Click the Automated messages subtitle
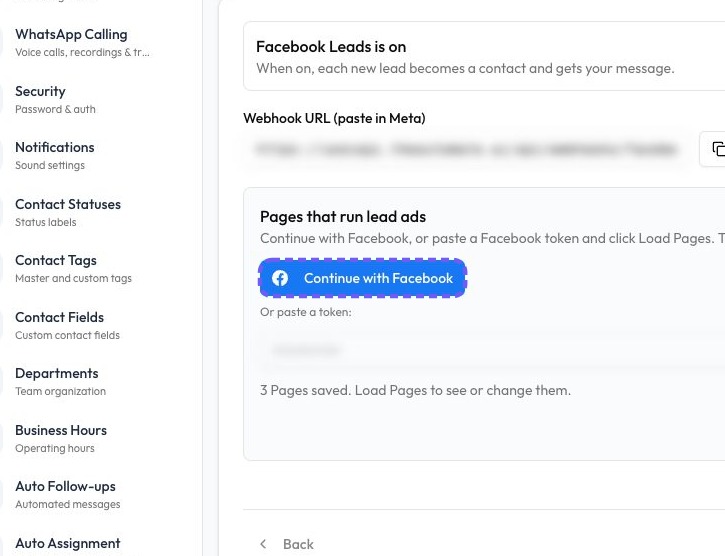 68,504
